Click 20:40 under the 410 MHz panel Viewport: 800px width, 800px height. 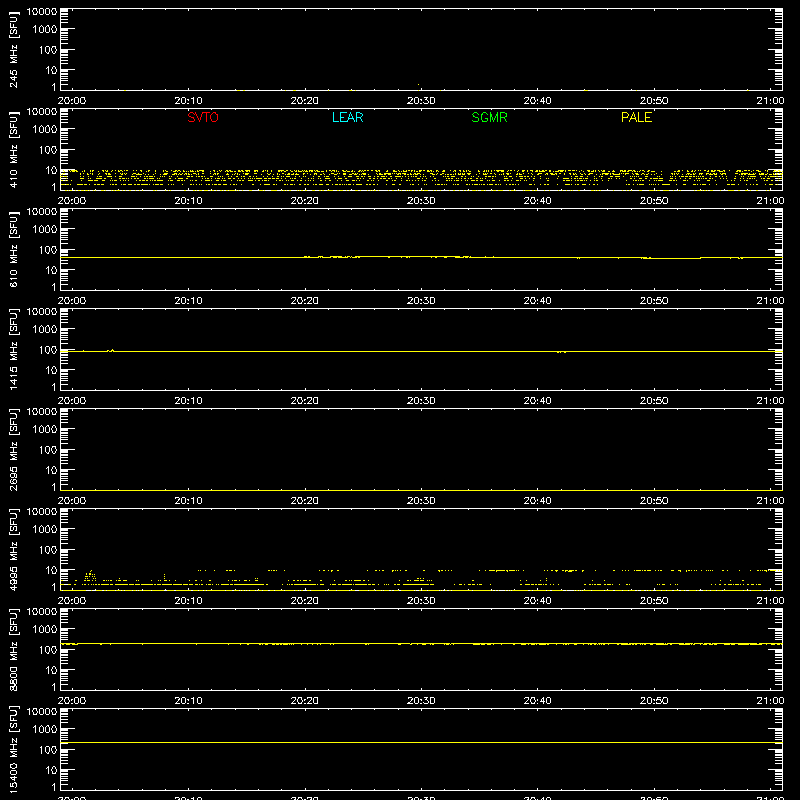[537, 201]
